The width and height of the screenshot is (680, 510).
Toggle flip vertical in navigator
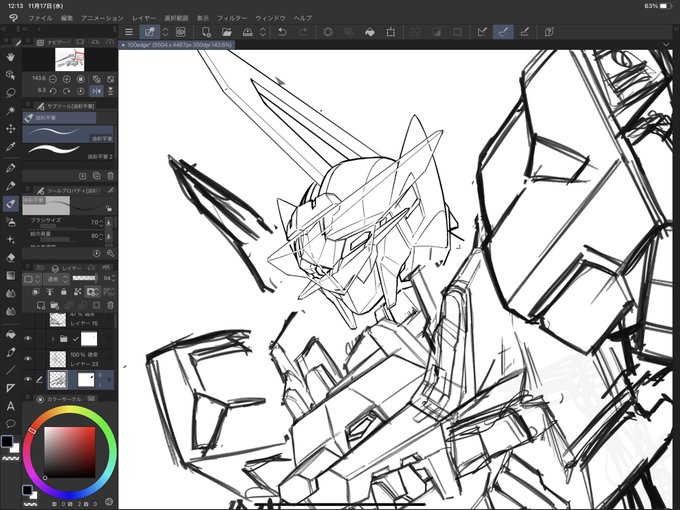(x=111, y=91)
